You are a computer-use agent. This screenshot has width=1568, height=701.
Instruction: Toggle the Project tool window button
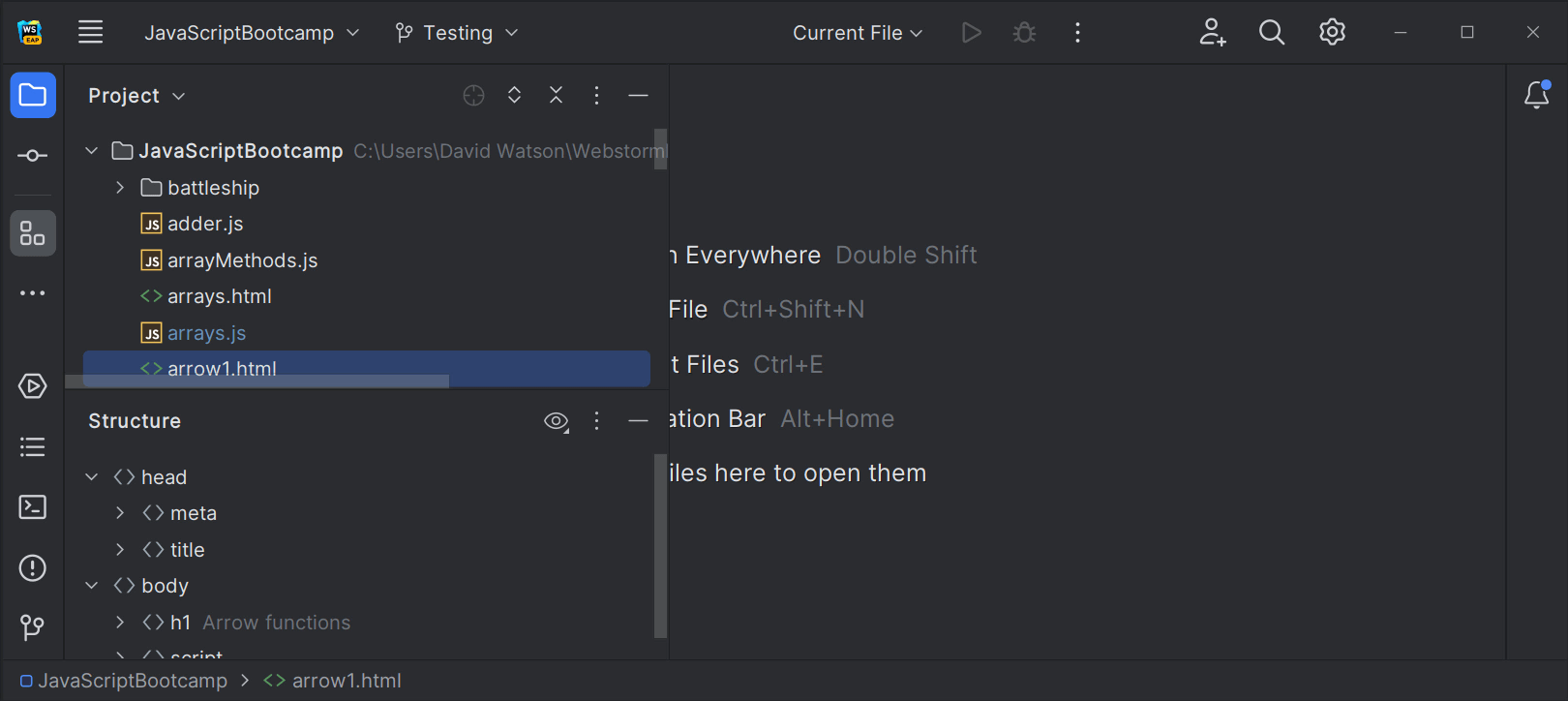(x=32, y=95)
